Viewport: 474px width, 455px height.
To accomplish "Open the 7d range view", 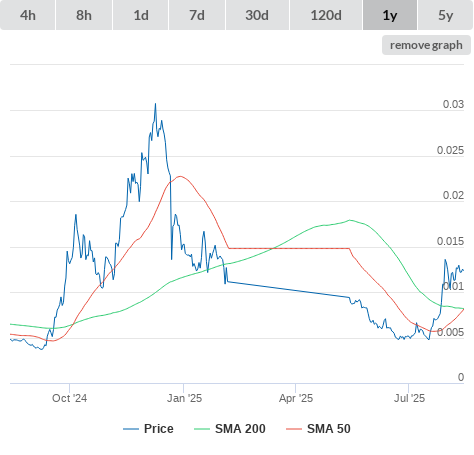I will click(197, 15).
